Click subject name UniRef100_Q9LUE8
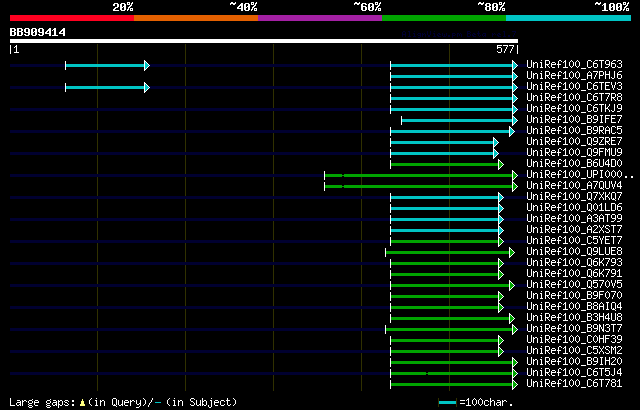This screenshot has height=410, width=640. pos(574,252)
